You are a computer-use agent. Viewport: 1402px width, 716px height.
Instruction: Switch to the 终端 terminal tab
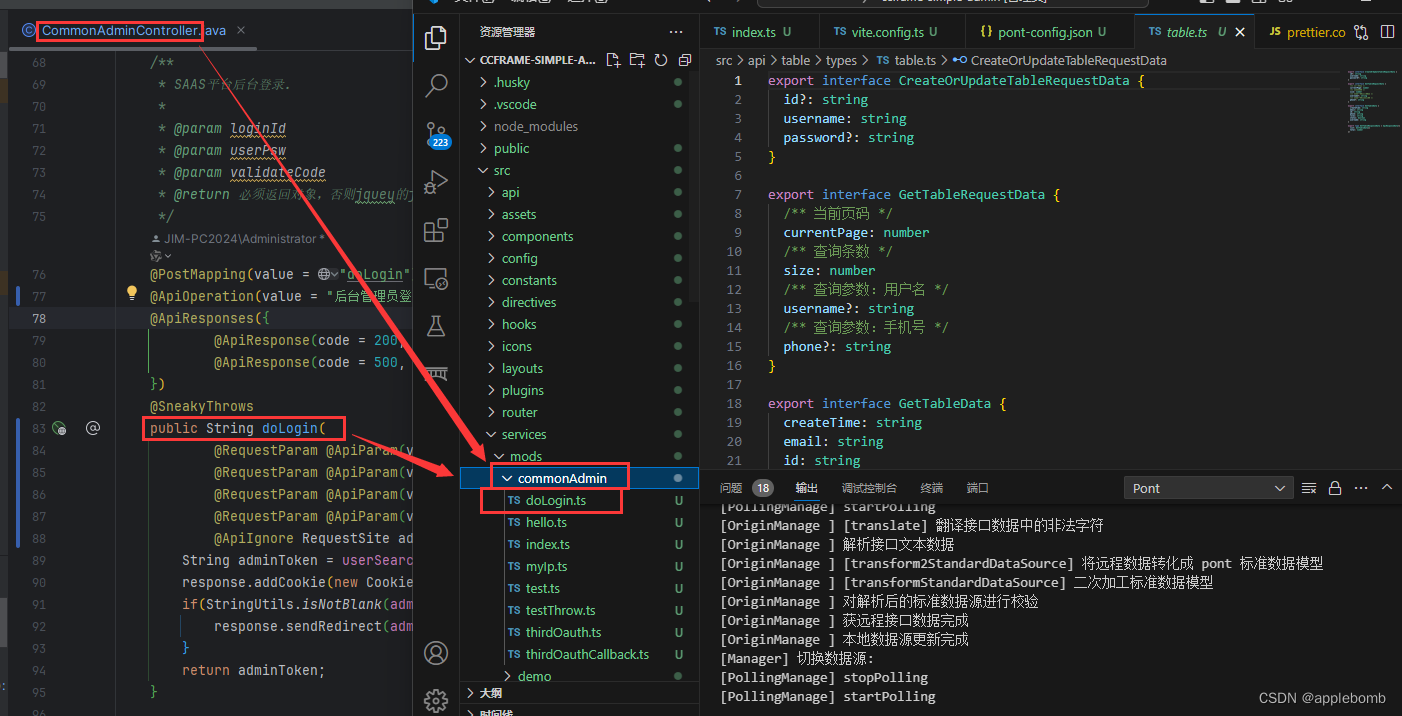[x=931, y=488]
